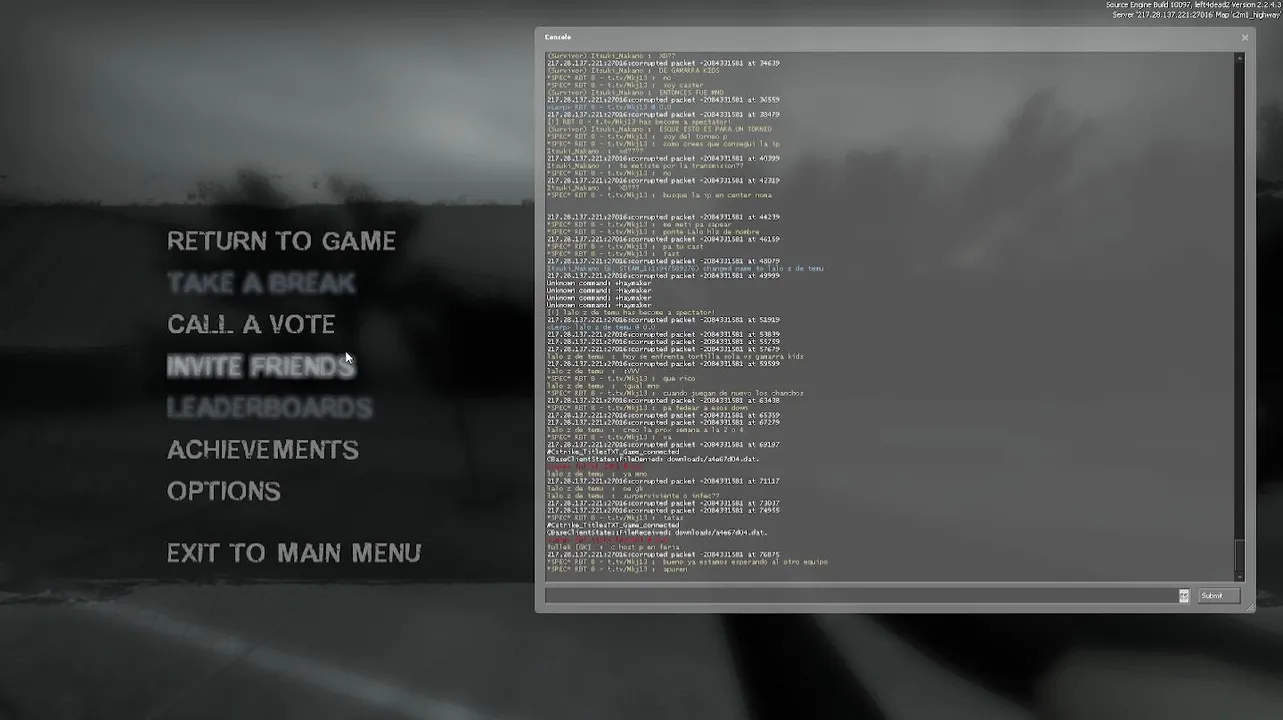Click the console scrollbar down arrow
Viewport: 1283px width, 720px height.
pos(1241,576)
